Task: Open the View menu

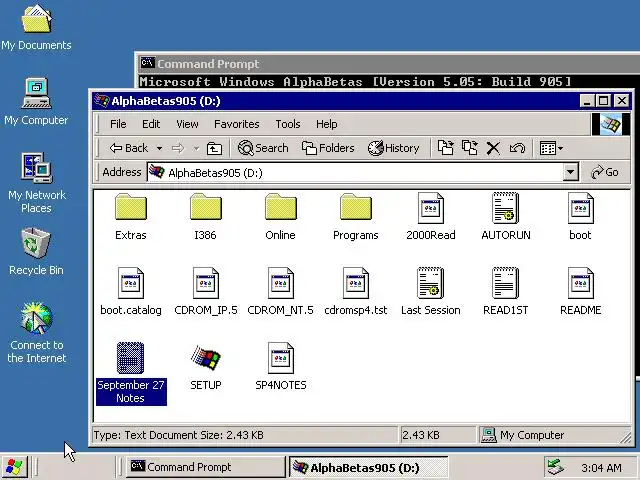Action: tap(187, 124)
